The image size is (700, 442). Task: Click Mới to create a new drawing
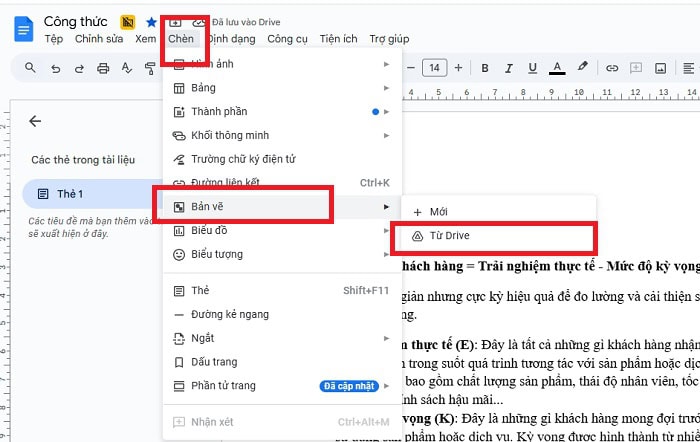click(438, 212)
